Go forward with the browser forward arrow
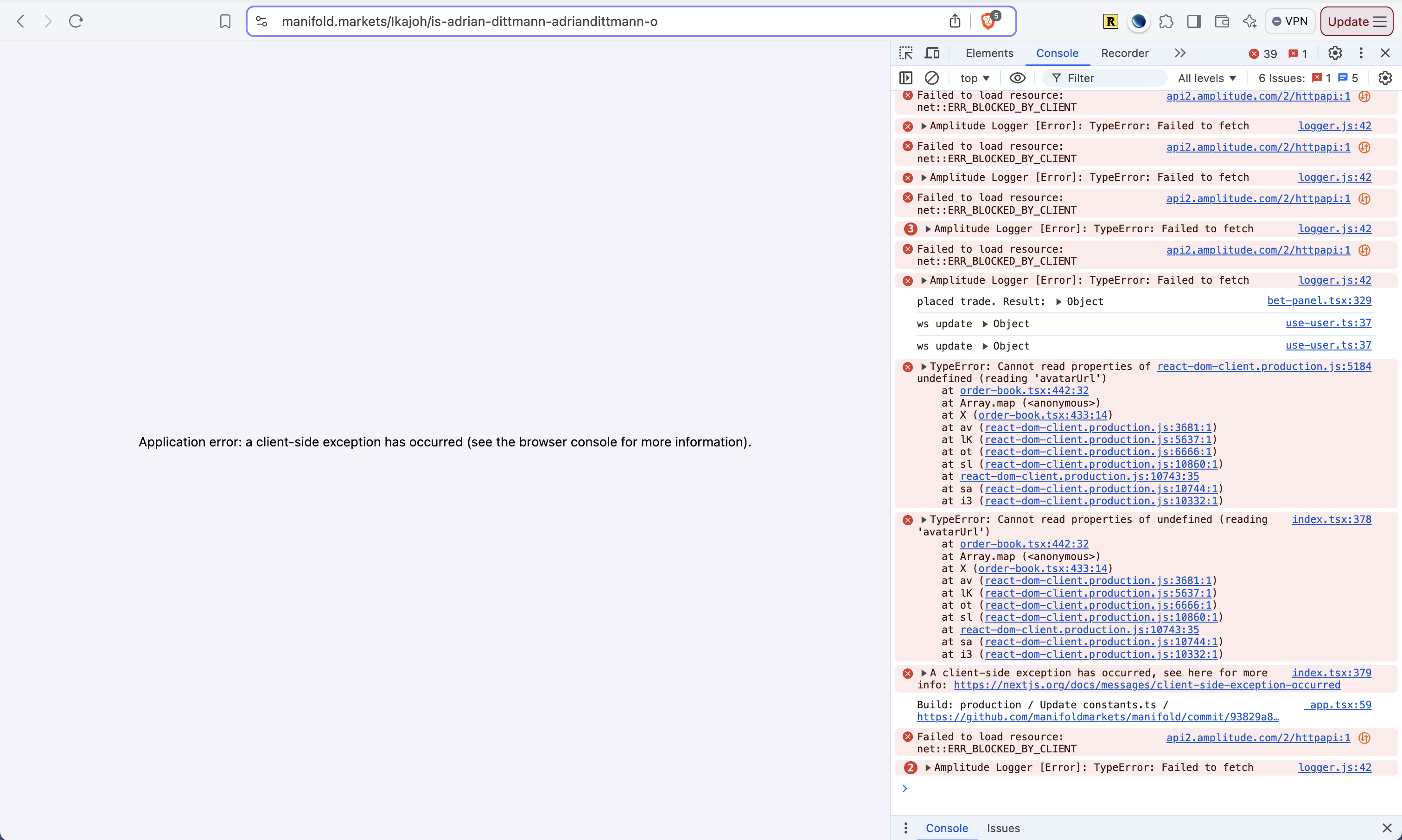 coord(48,21)
